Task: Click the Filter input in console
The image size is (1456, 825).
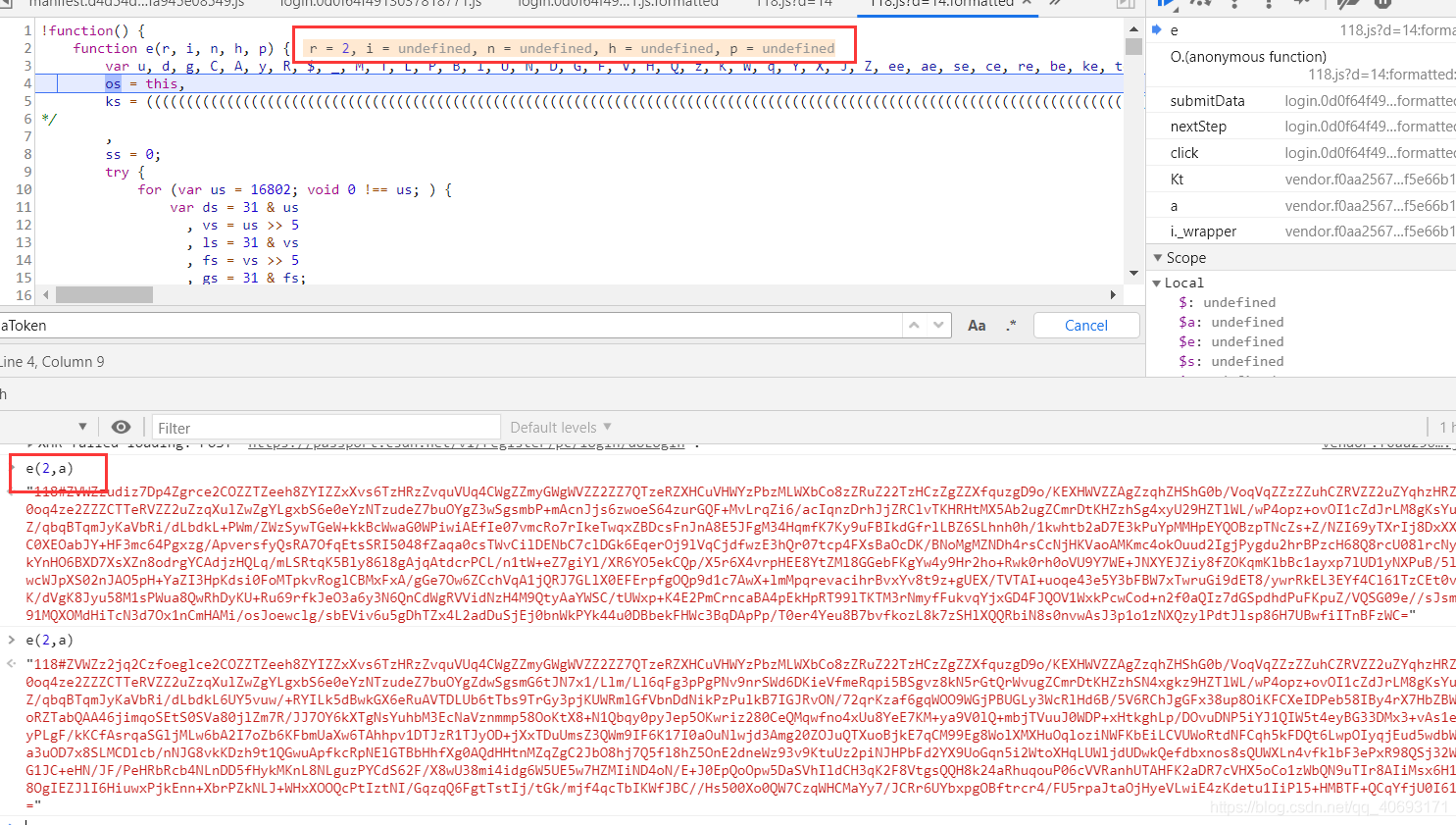Action: click(x=326, y=428)
